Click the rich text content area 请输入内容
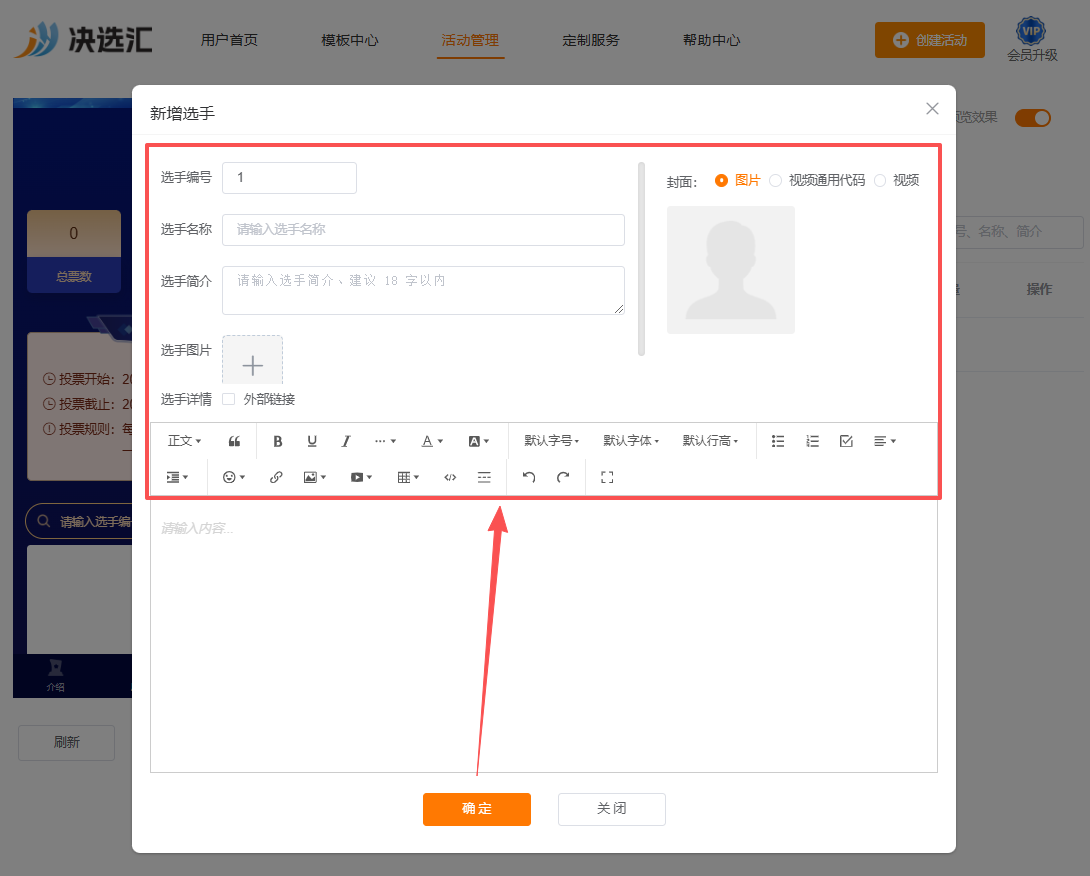 (x=544, y=634)
